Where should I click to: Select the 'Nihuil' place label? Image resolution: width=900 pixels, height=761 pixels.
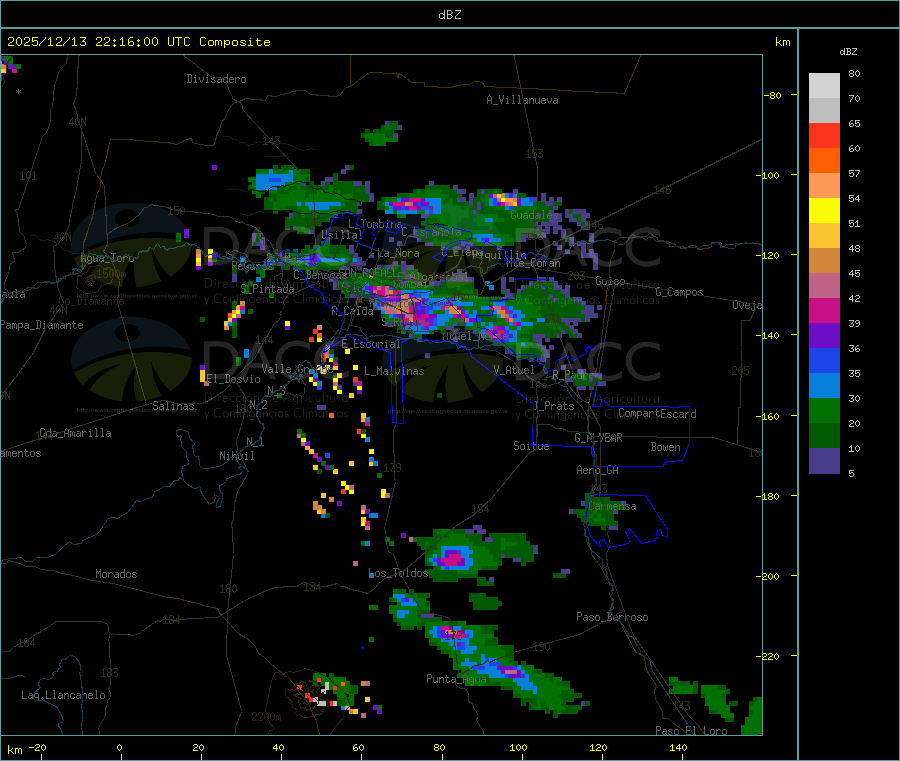(236, 456)
